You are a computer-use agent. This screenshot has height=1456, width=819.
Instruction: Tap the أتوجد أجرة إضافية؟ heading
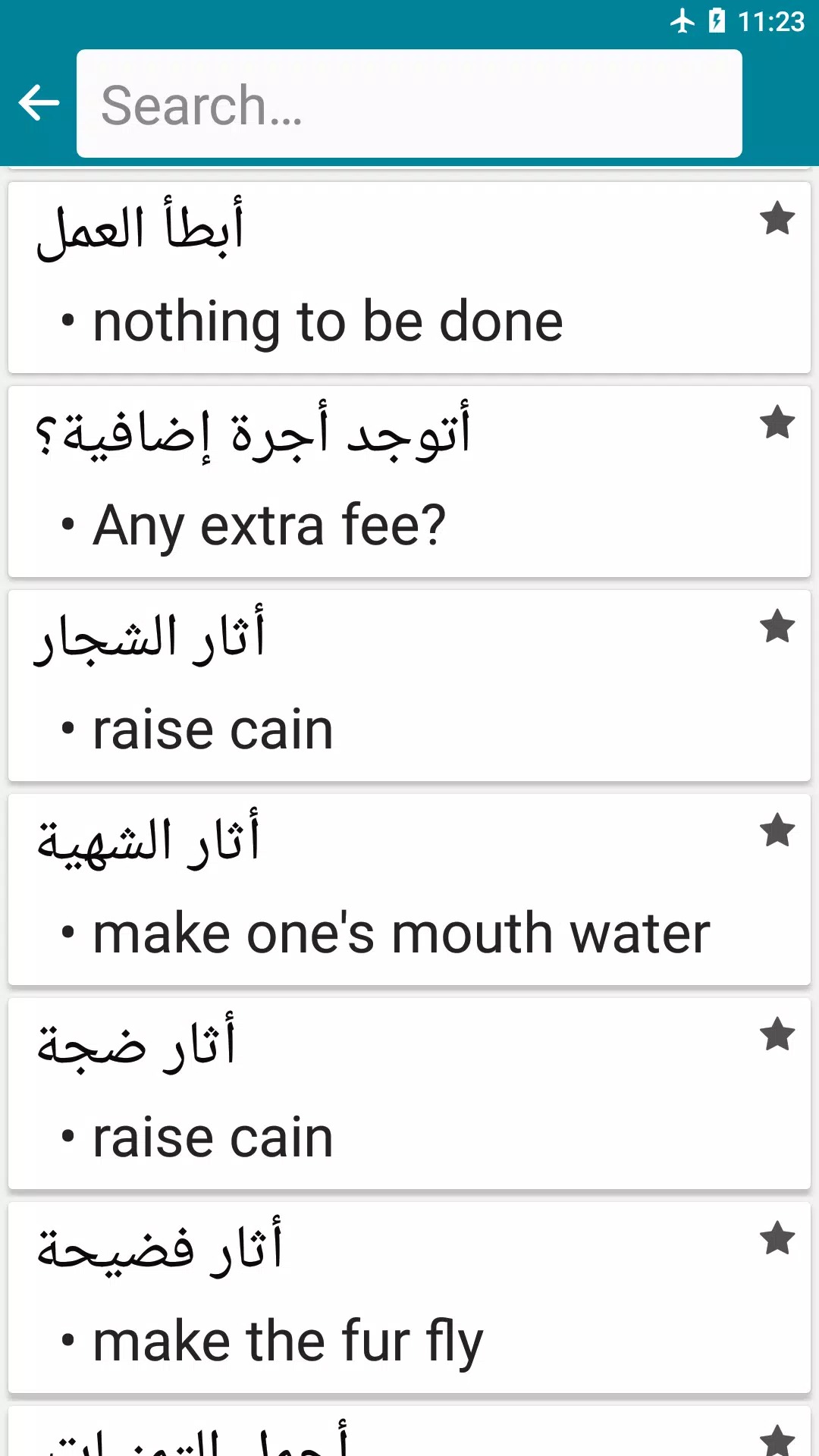[253, 432]
